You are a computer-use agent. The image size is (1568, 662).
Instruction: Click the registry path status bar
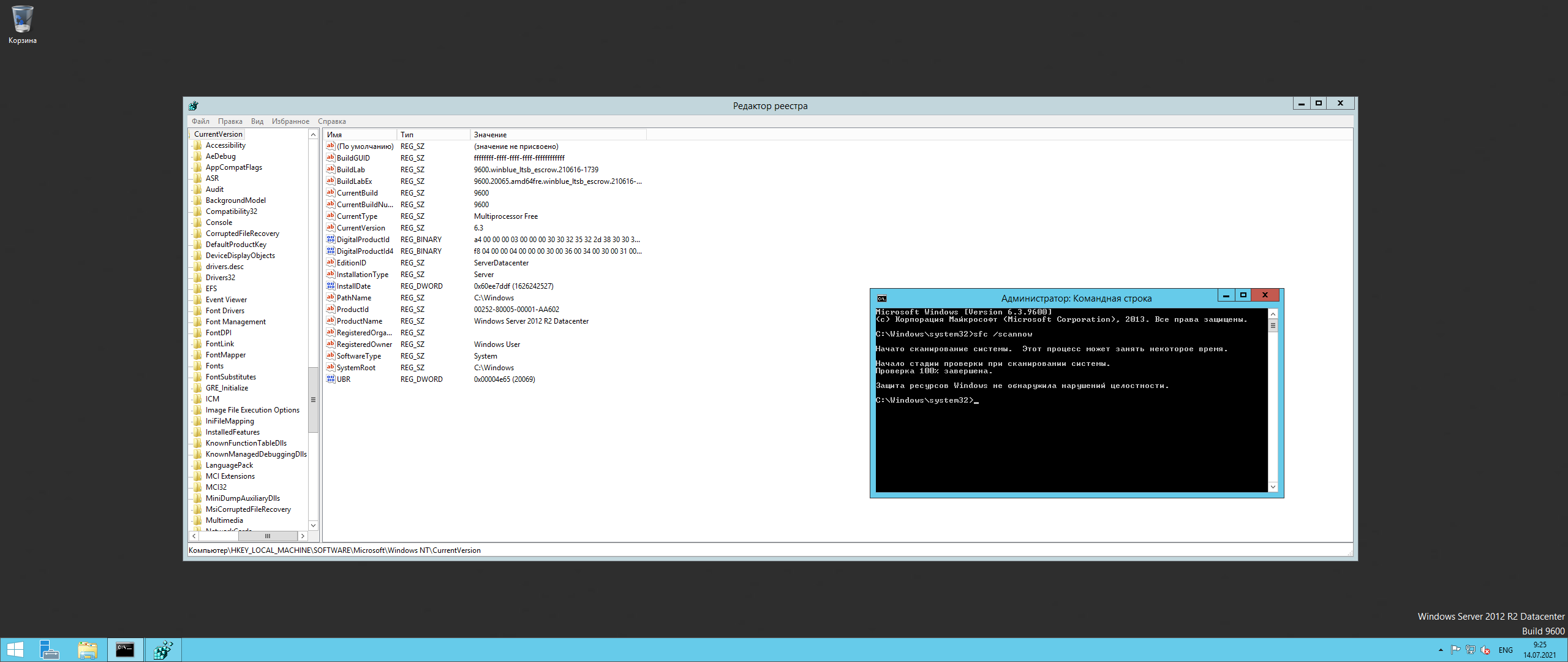(x=769, y=550)
